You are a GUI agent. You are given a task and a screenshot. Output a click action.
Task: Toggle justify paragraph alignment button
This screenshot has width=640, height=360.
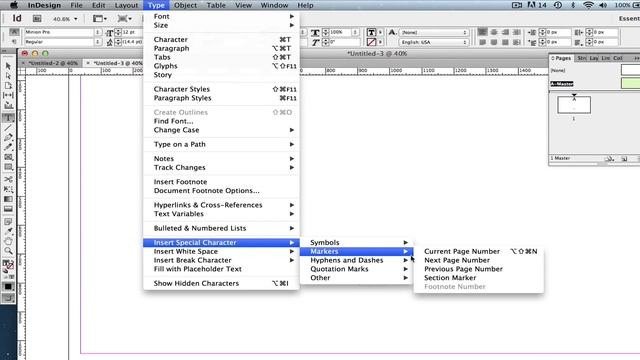[x=517, y=32]
